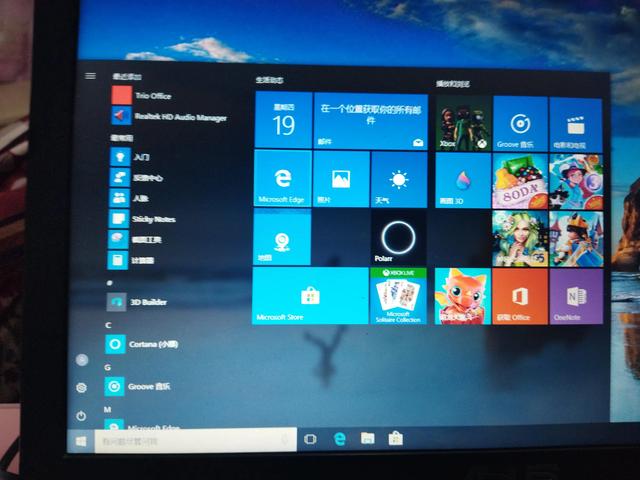The image size is (640, 480).
Task: Launch the Candy Crush Soda tile
Action: 520,182
